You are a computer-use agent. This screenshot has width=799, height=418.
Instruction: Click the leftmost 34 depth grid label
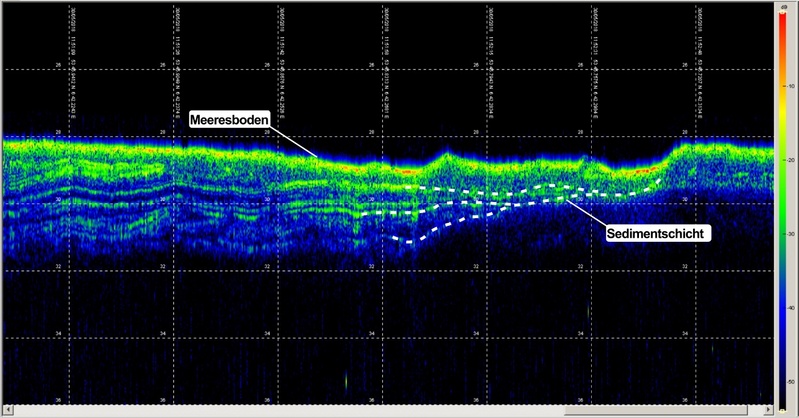click(58, 334)
